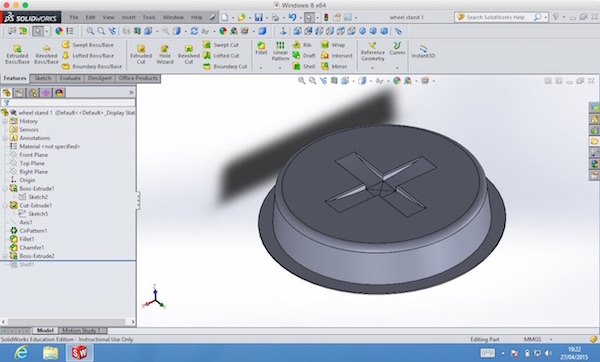Image resolution: width=600 pixels, height=362 pixels.
Task: Click the feature tree horizontal scrollbar
Action: [68, 322]
